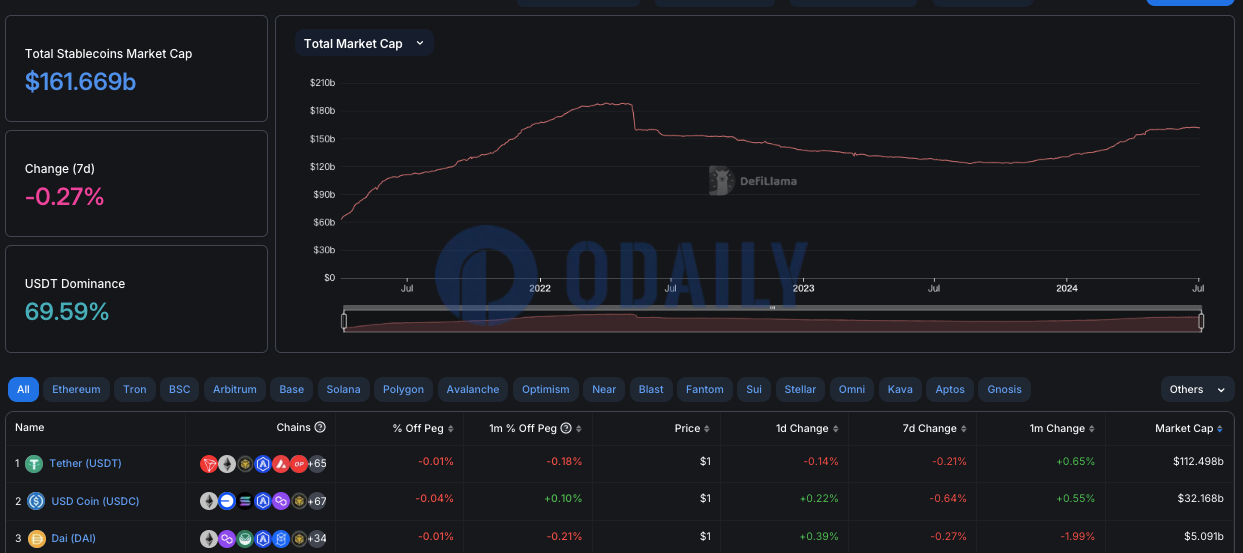This screenshot has width=1243, height=553.
Task: Click the -0.27% 7d change value
Action: (64, 197)
